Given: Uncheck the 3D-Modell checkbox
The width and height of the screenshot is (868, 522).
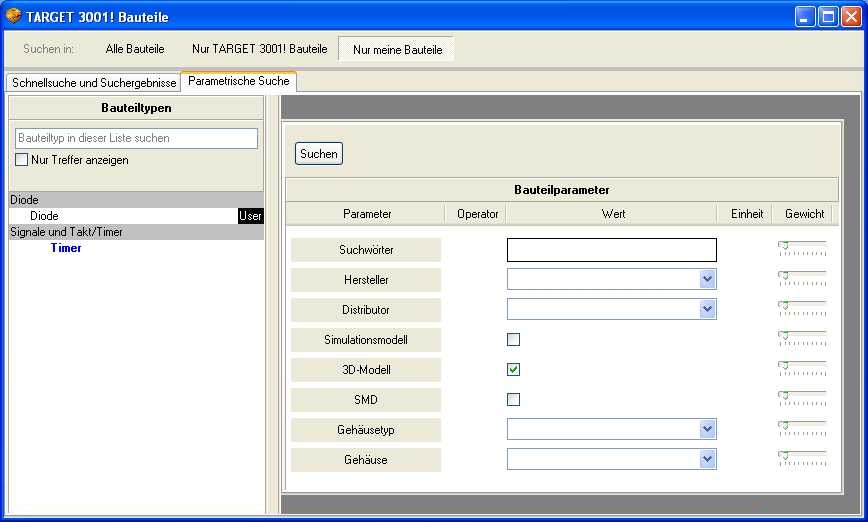Looking at the screenshot, I should pyautogui.click(x=513, y=370).
